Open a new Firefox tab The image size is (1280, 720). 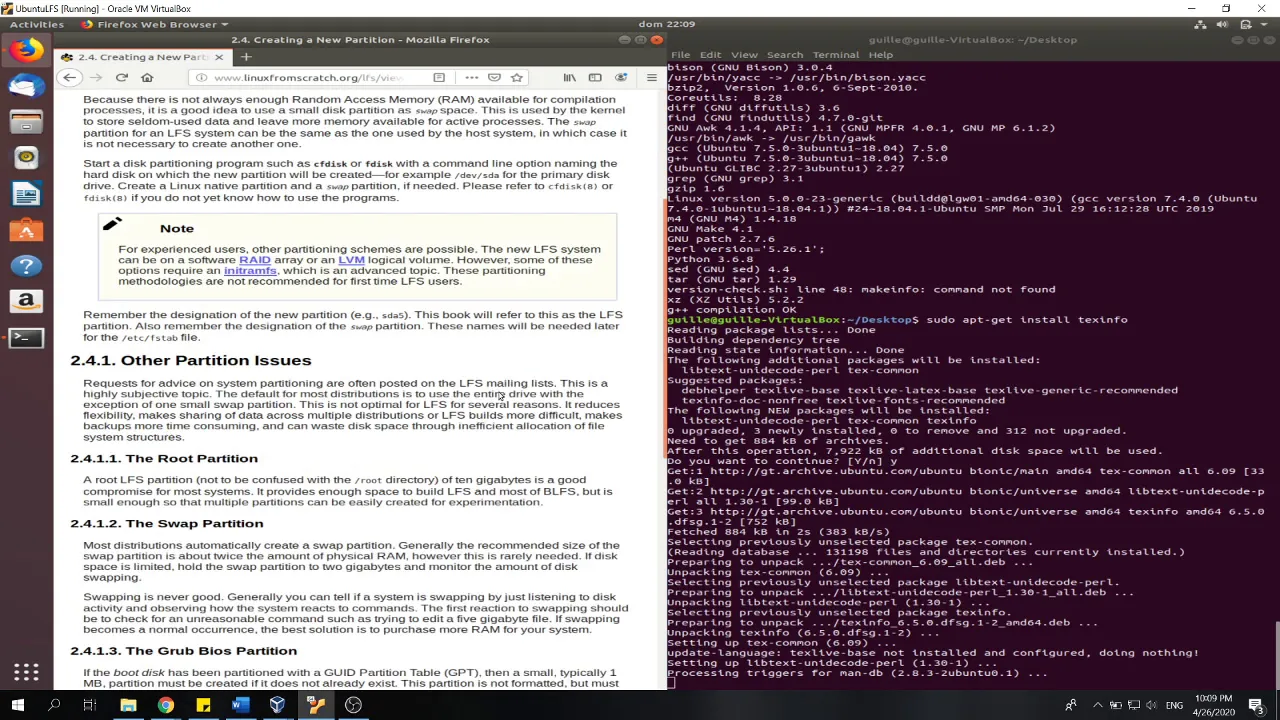tap(246, 57)
